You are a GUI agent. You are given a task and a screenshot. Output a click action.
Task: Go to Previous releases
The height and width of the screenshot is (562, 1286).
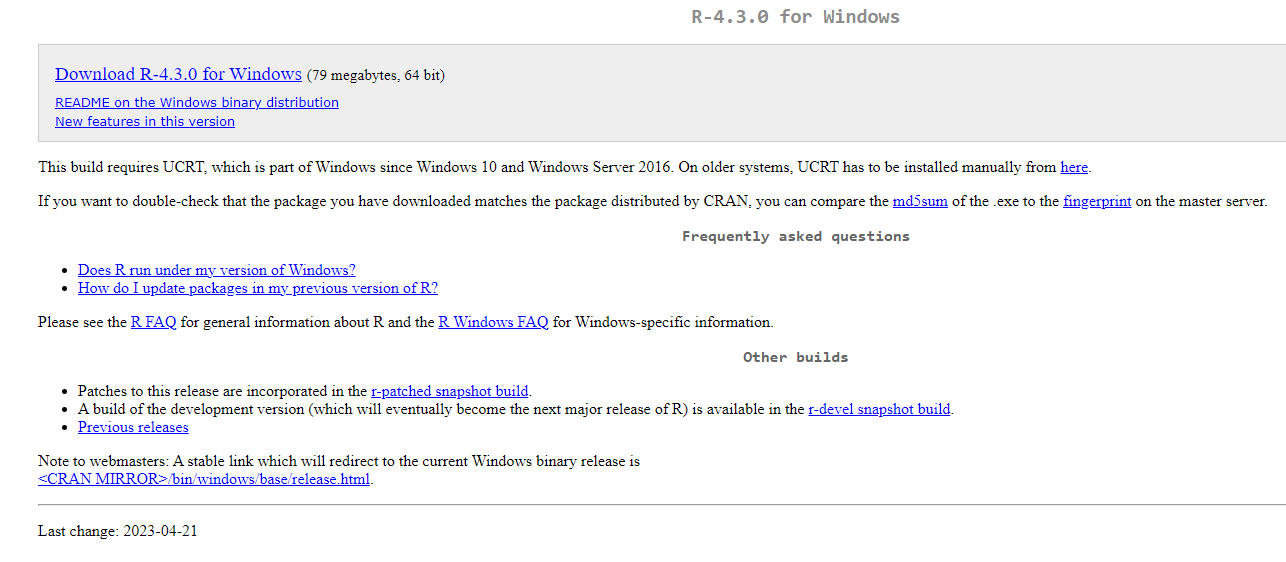(133, 427)
